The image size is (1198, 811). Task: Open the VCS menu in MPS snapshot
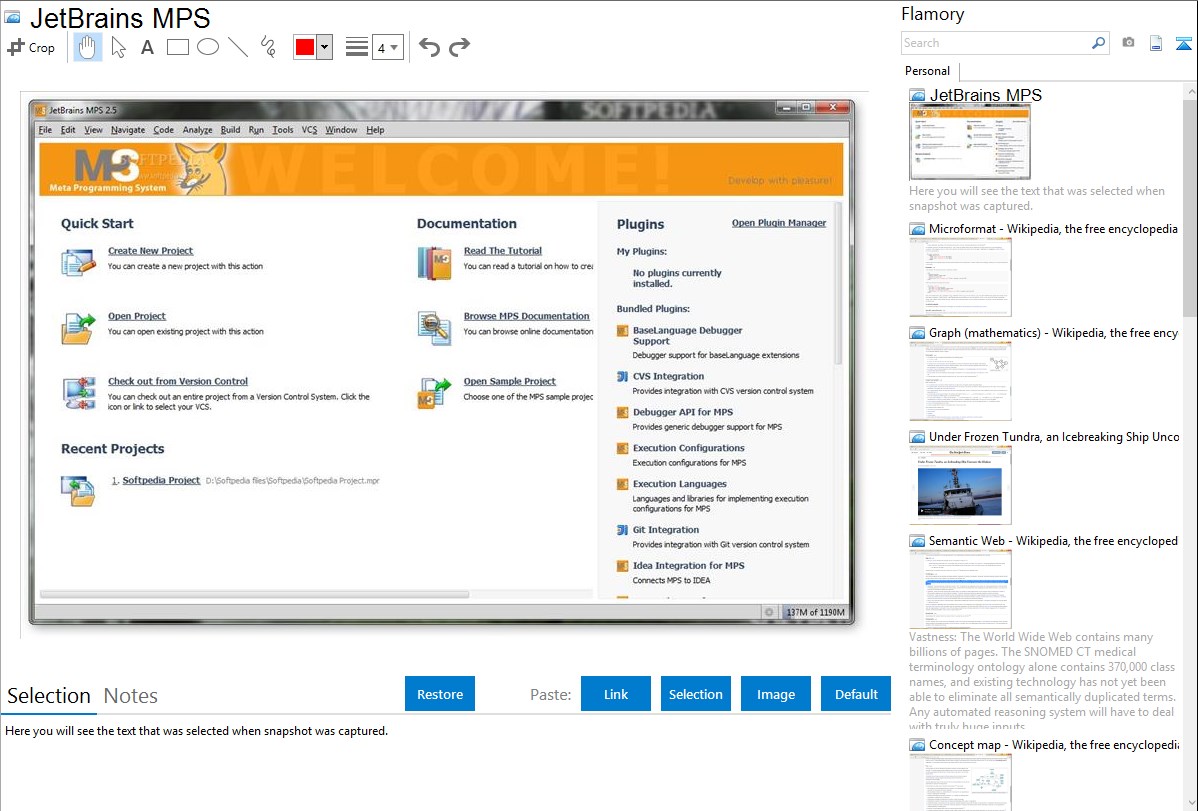pyautogui.click(x=309, y=130)
